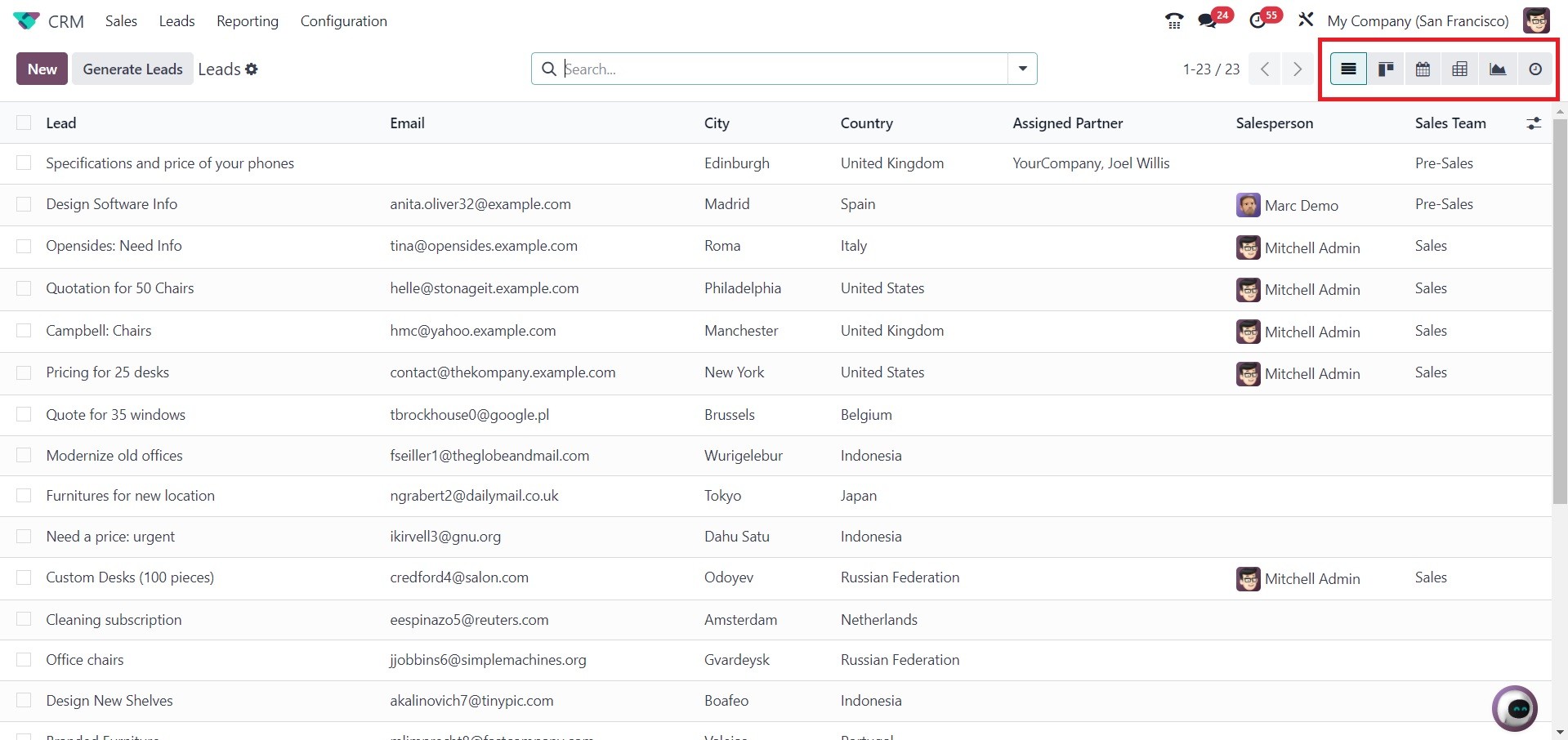Click the Generate Leads button
The height and width of the screenshot is (740, 1568).
(132, 69)
